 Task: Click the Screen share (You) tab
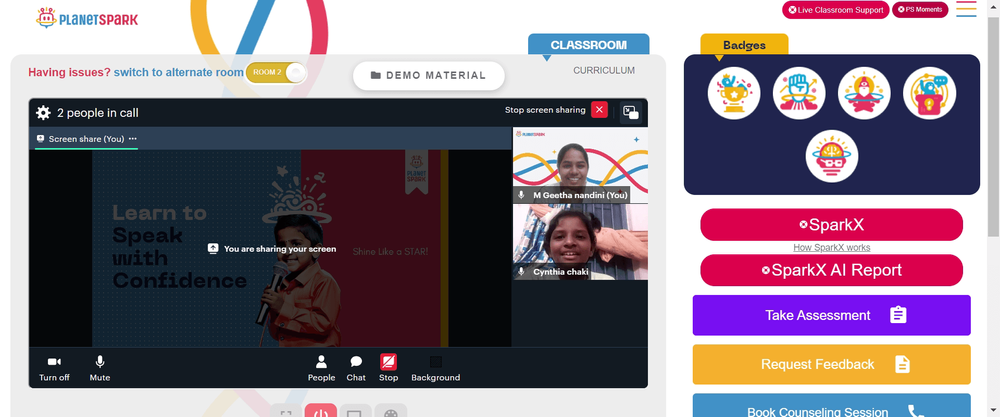86,139
